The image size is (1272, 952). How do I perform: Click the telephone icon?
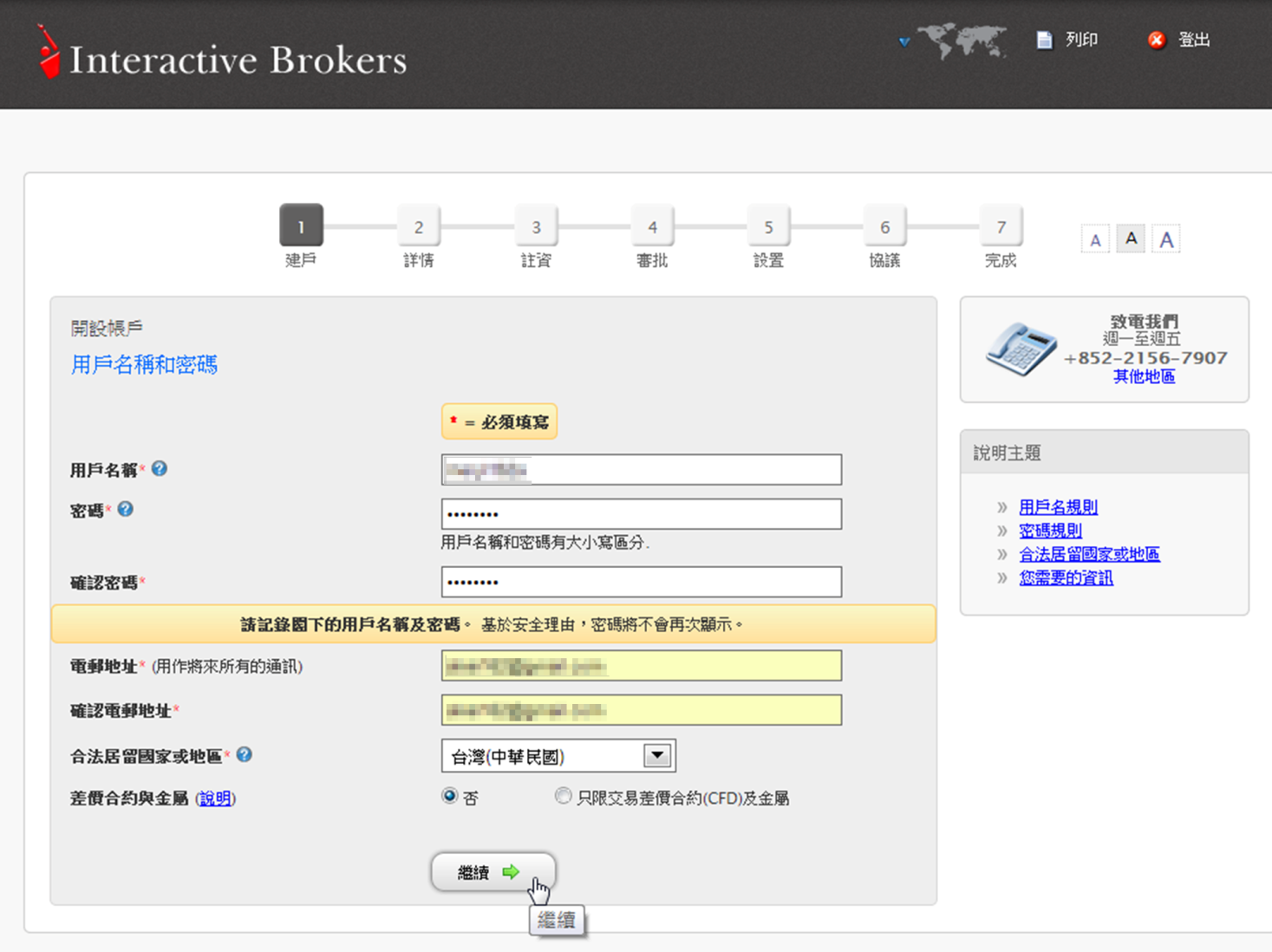pyautogui.click(x=1021, y=349)
